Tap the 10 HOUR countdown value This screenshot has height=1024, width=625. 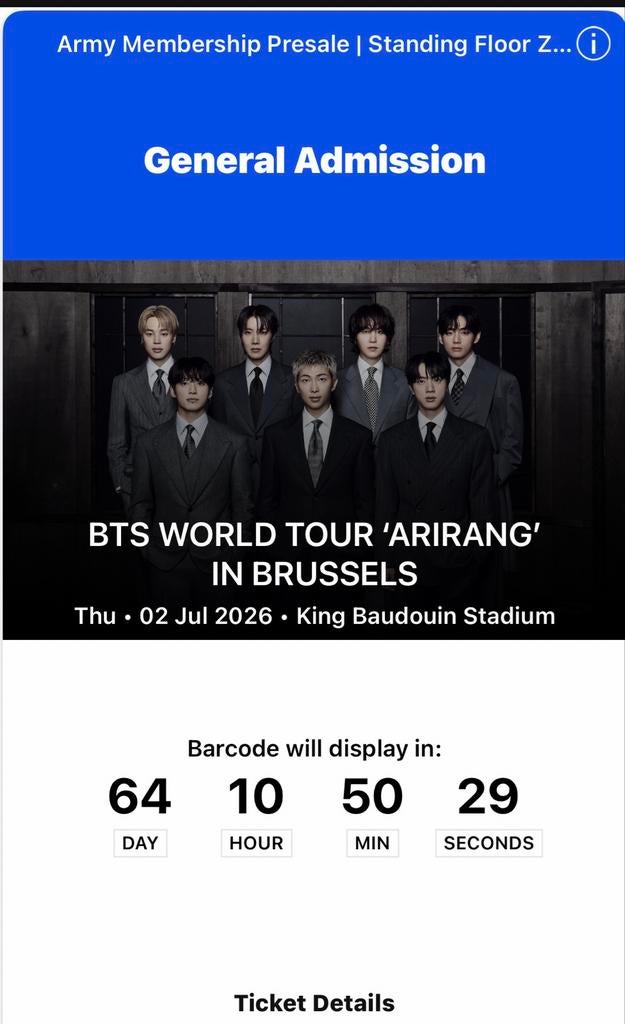256,795
